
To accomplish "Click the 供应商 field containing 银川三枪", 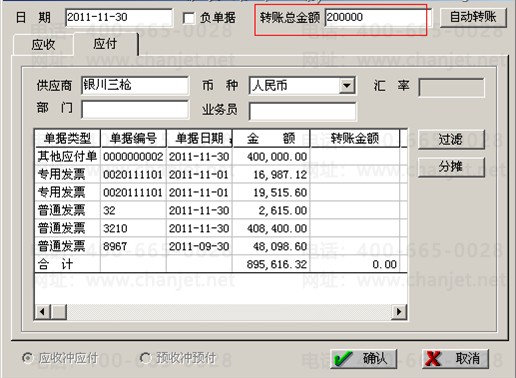I will 135,86.
